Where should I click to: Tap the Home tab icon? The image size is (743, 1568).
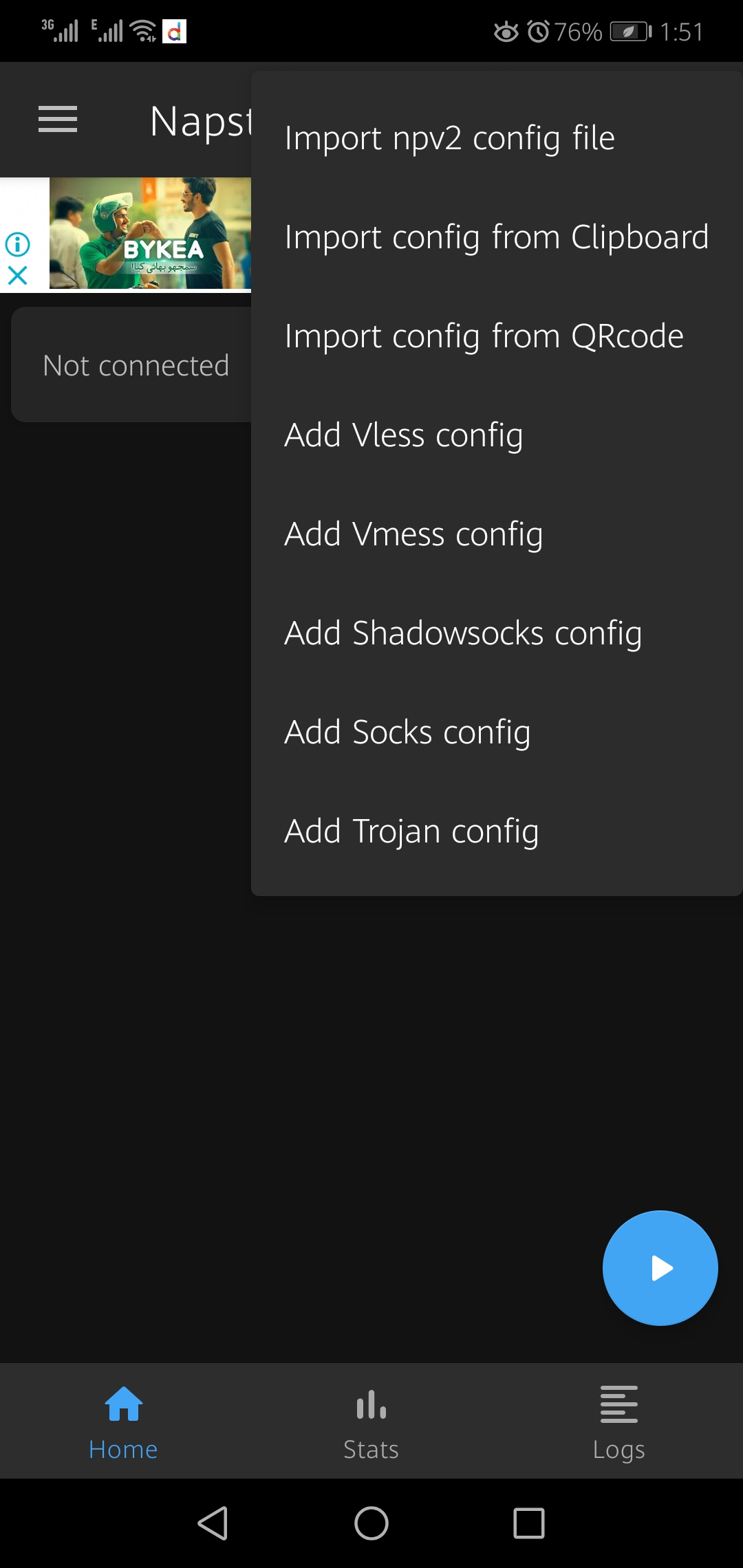pos(124,1404)
